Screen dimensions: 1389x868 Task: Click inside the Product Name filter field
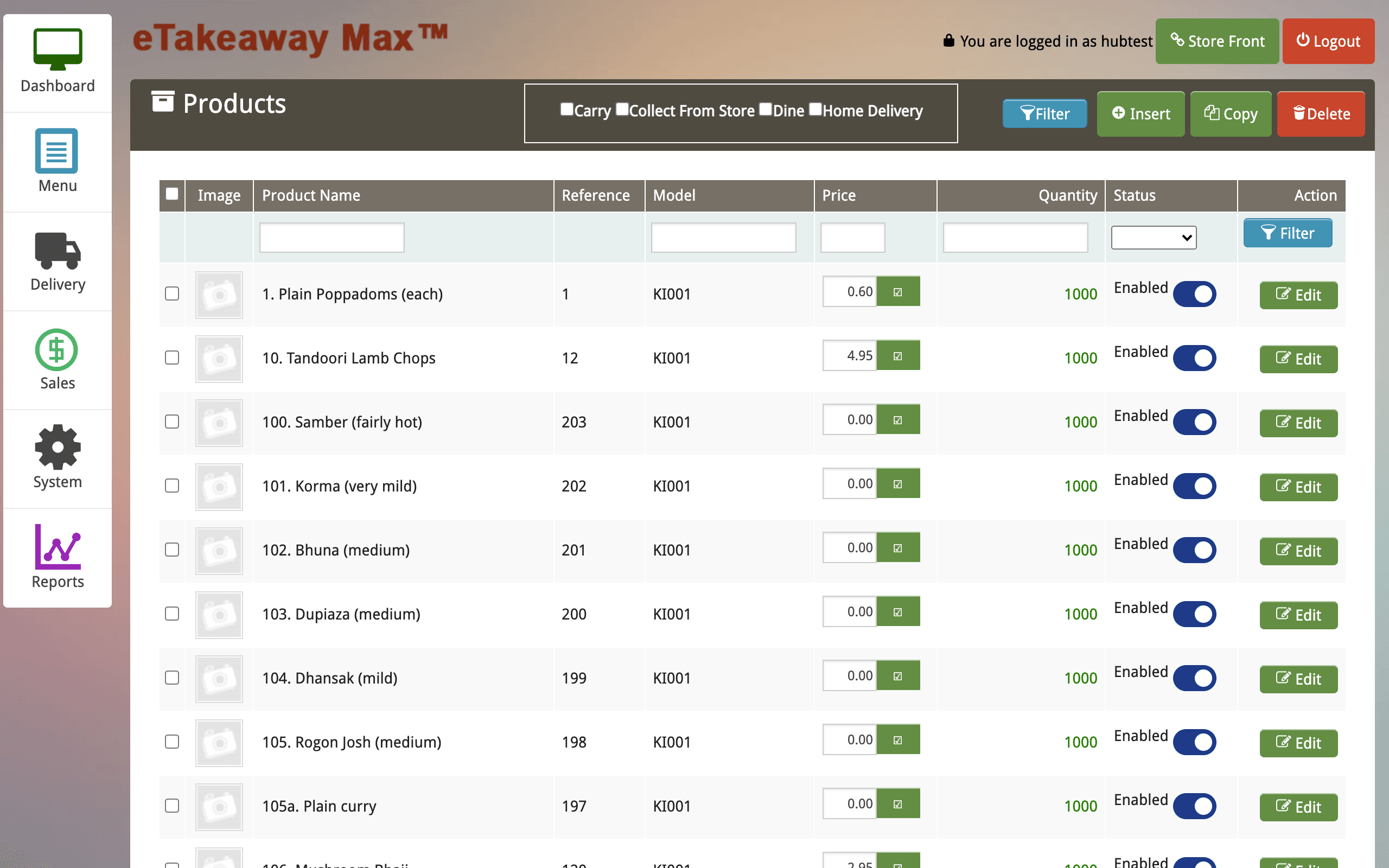(331, 237)
